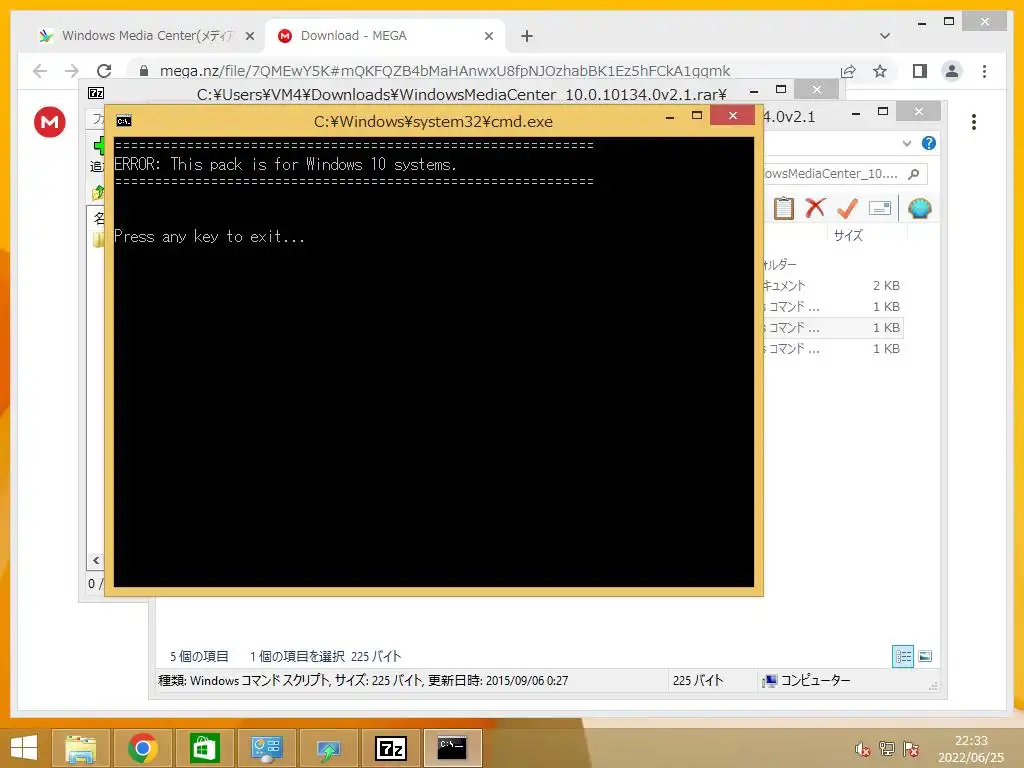Screen dimensions: 1024x768
Task: Switch to cmd taskbar icon
Action: 452,748
